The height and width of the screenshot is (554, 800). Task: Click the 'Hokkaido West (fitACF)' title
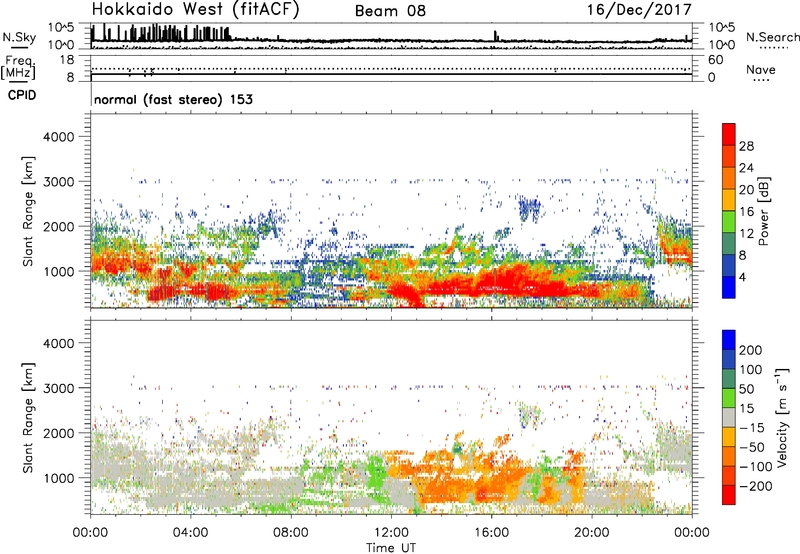click(x=195, y=10)
